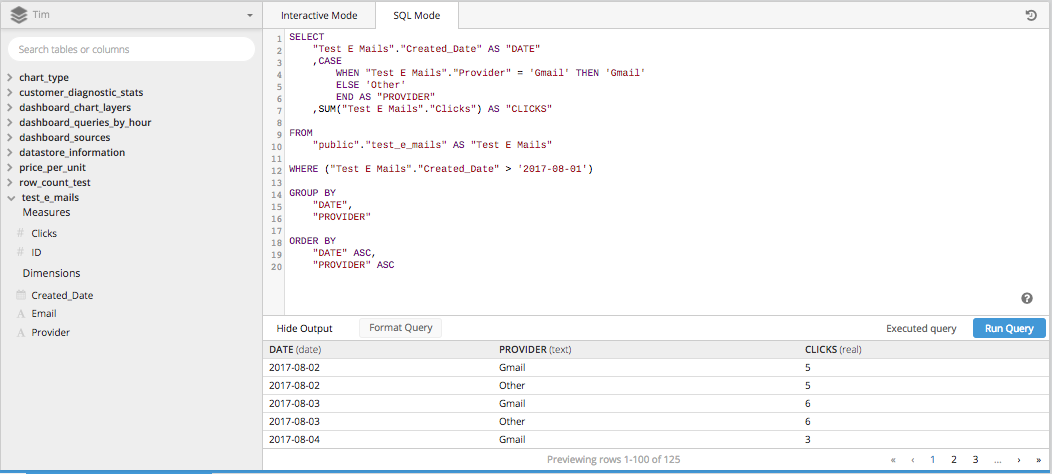The image size is (1052, 474).
Task: Switch to Interactive Mode tab
Action: [318, 16]
